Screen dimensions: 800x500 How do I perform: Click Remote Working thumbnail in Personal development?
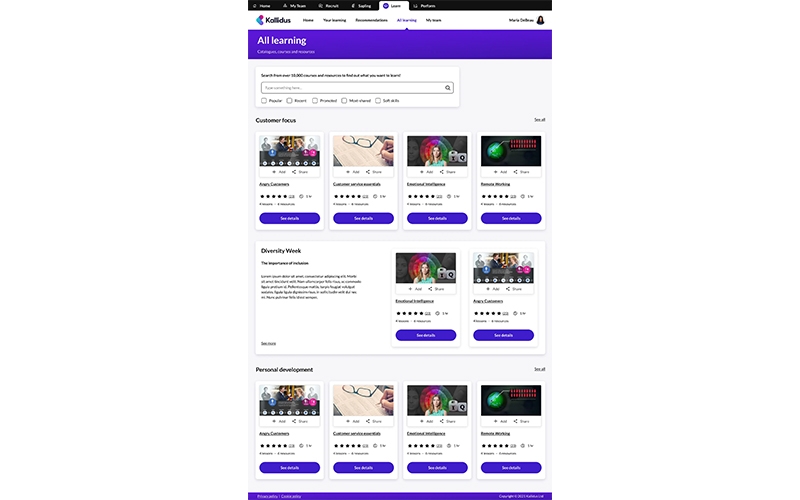[511, 401]
